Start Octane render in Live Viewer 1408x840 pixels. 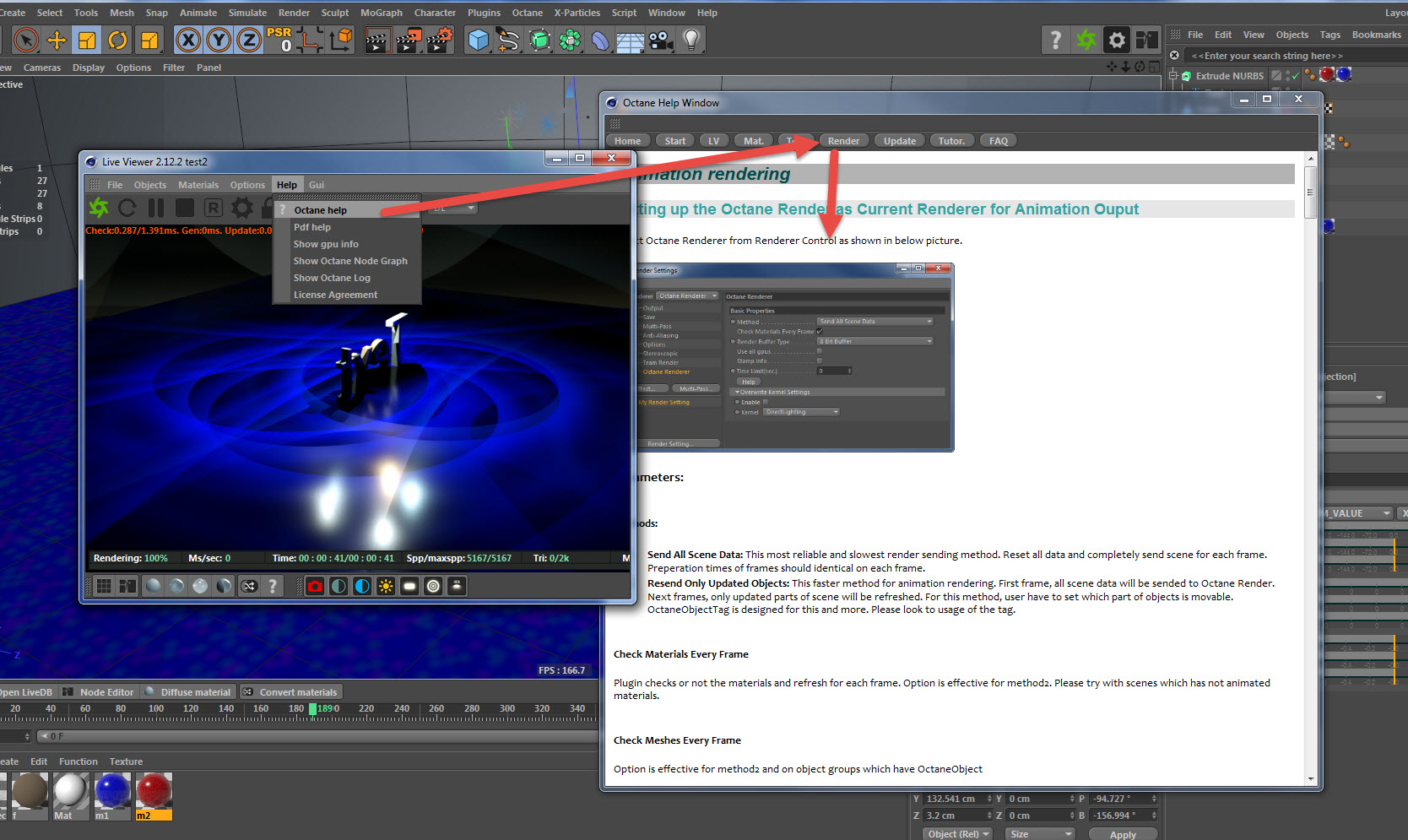click(x=99, y=208)
